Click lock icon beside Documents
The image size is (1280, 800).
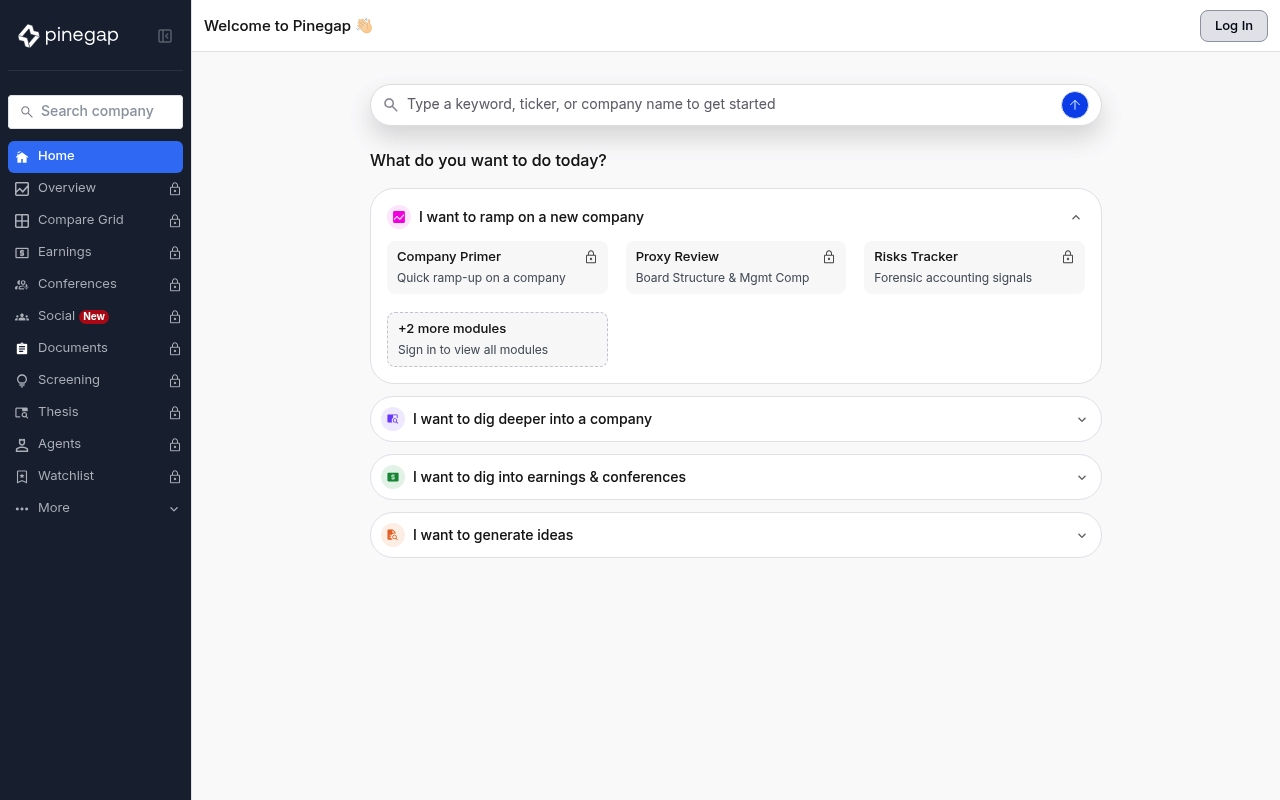coord(175,349)
